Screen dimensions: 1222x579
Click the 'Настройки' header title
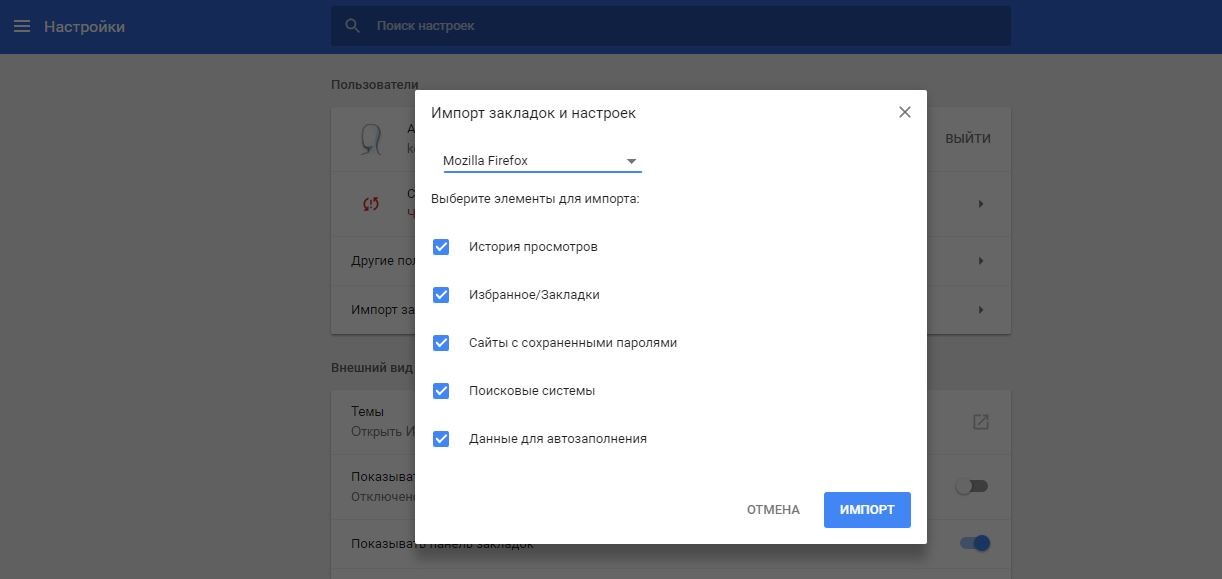(x=84, y=27)
